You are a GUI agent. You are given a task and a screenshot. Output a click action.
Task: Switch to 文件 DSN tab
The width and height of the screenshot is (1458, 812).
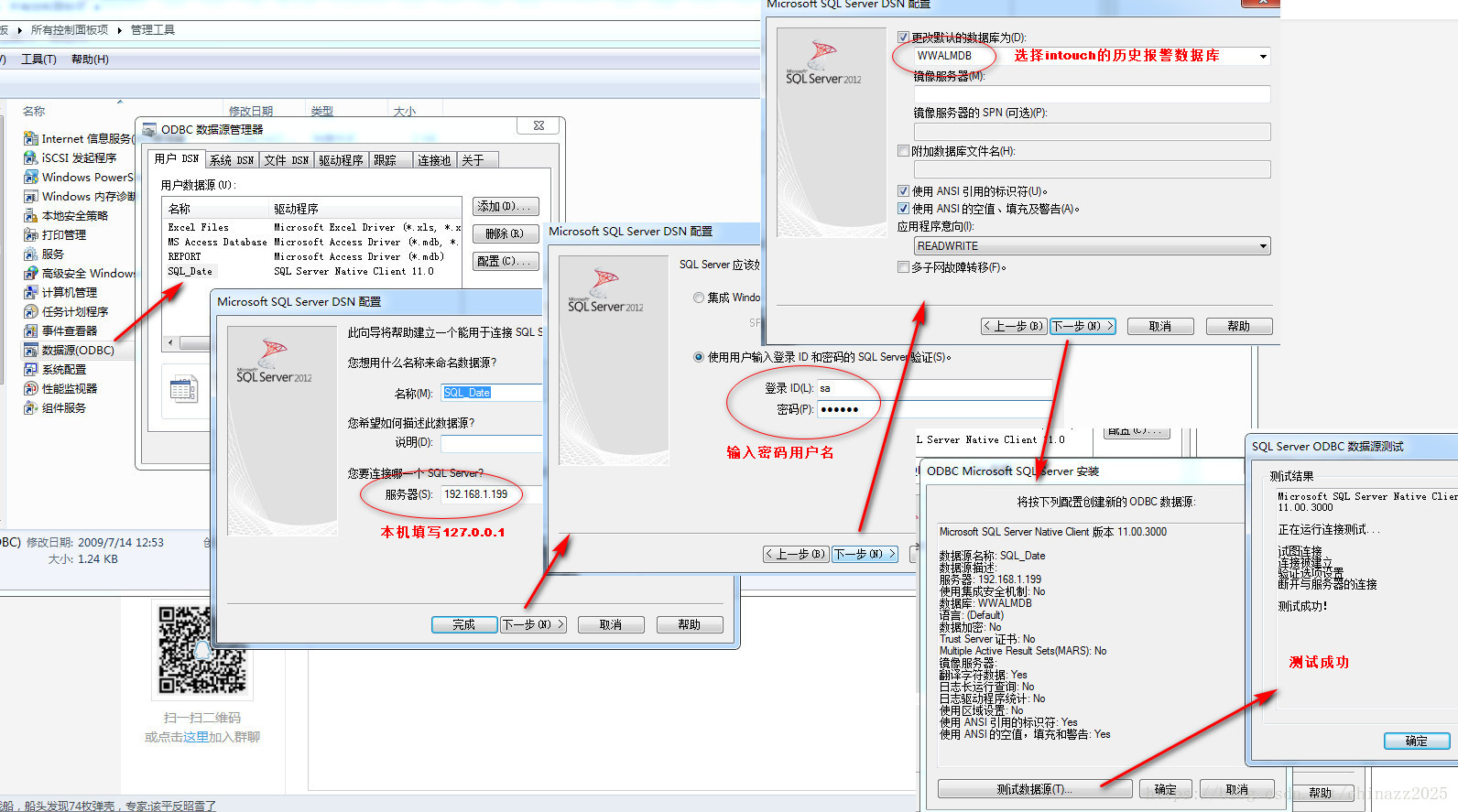(x=287, y=160)
